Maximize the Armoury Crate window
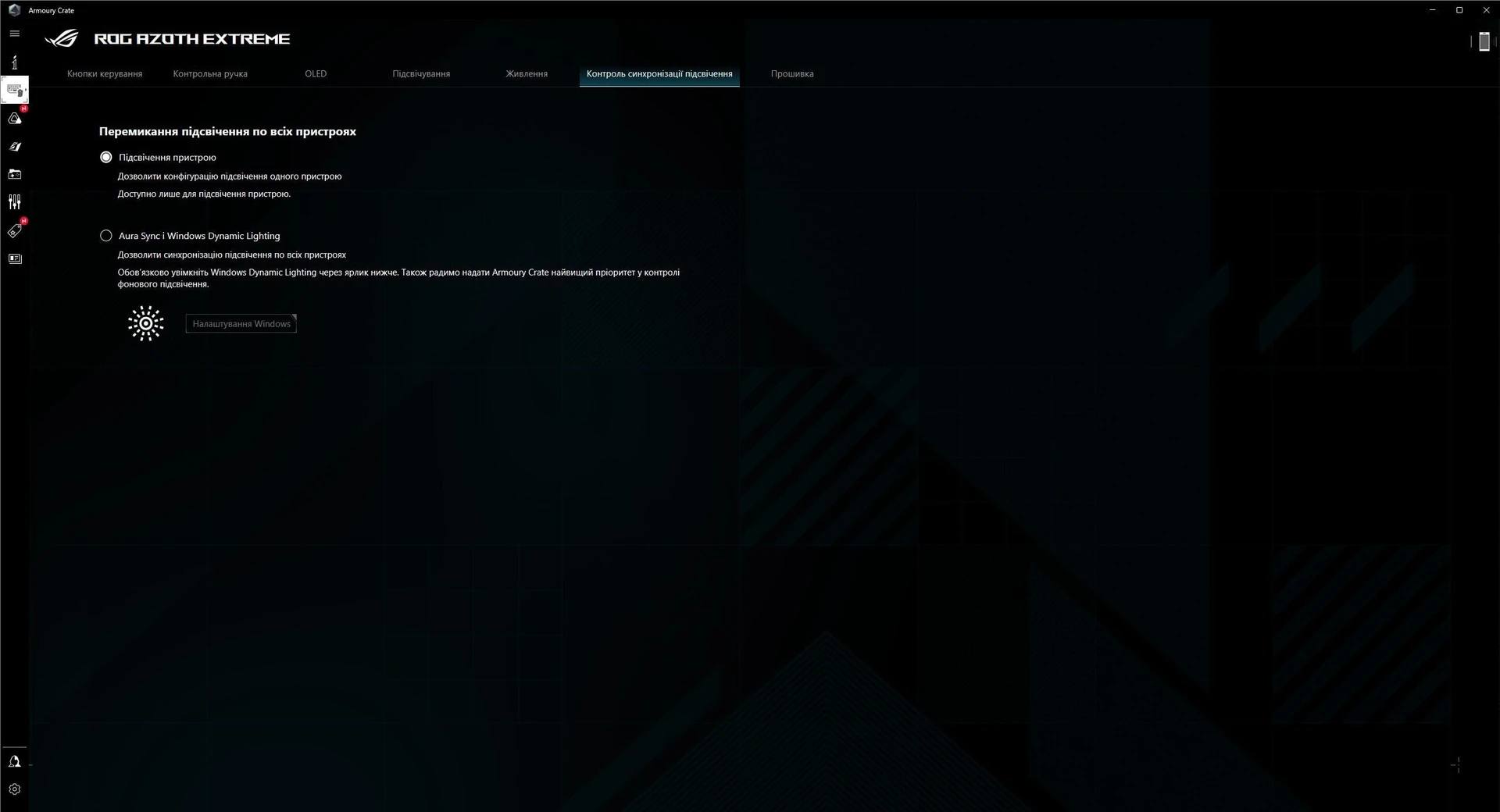Screen dimensions: 1500x812 pos(1459,10)
